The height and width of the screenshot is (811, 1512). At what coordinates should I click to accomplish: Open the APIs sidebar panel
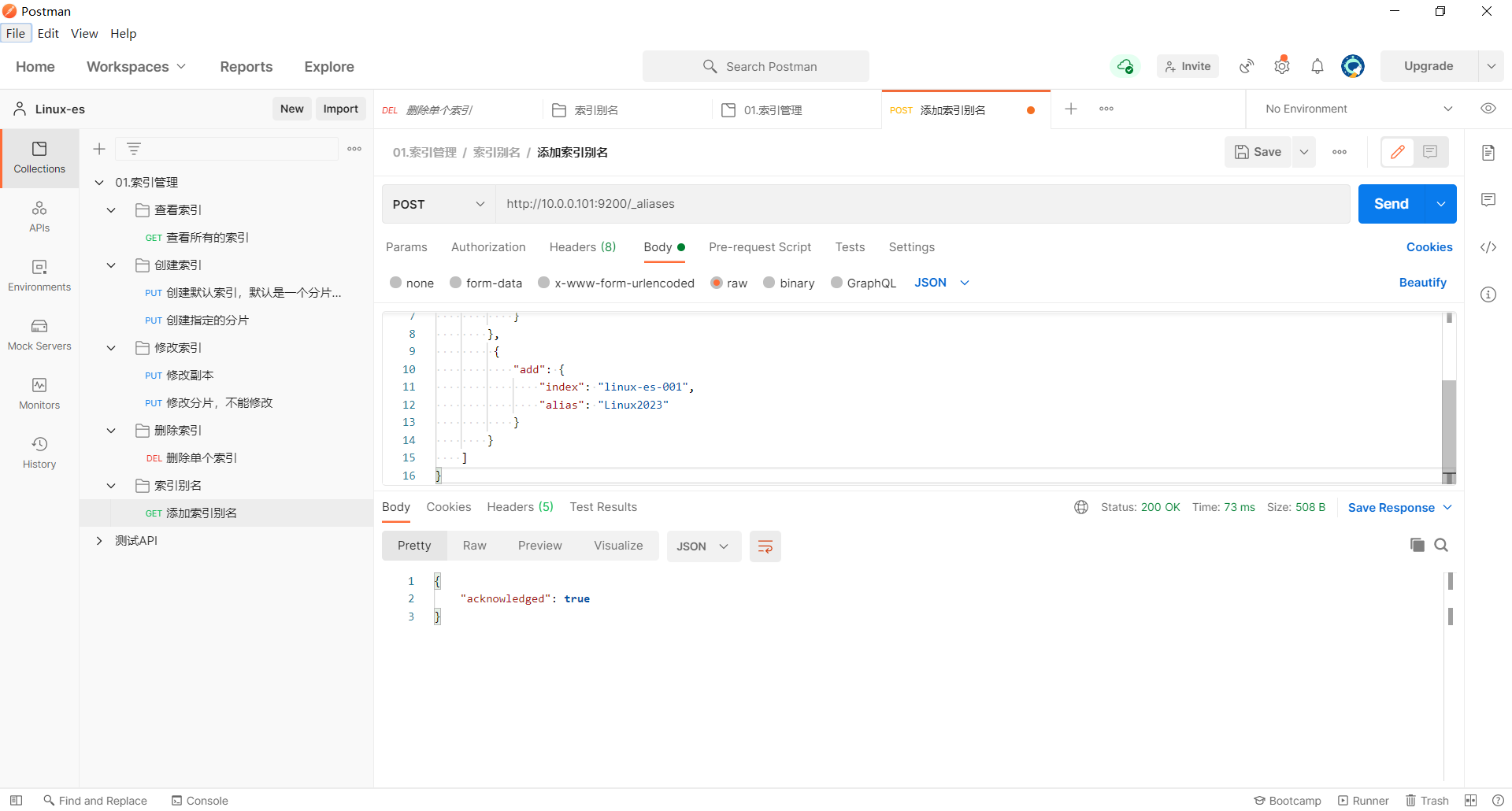[x=39, y=217]
